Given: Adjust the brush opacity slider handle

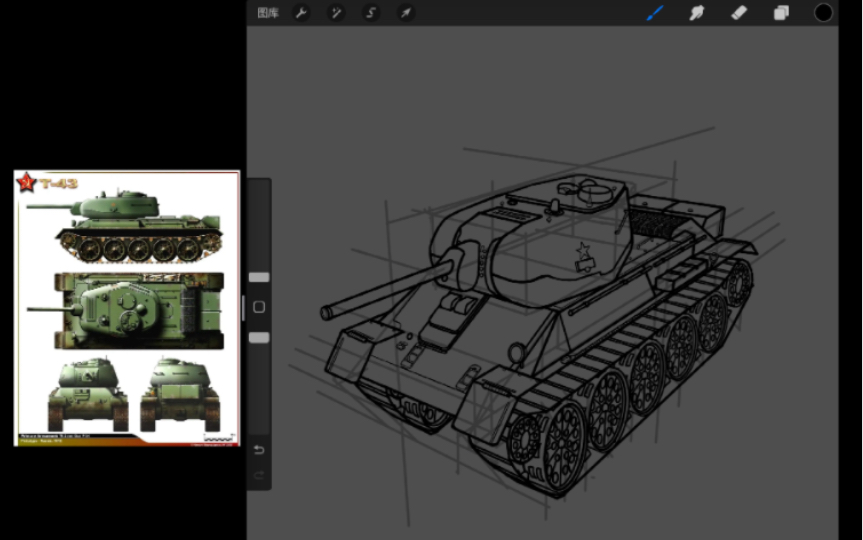Looking at the screenshot, I should [259, 337].
